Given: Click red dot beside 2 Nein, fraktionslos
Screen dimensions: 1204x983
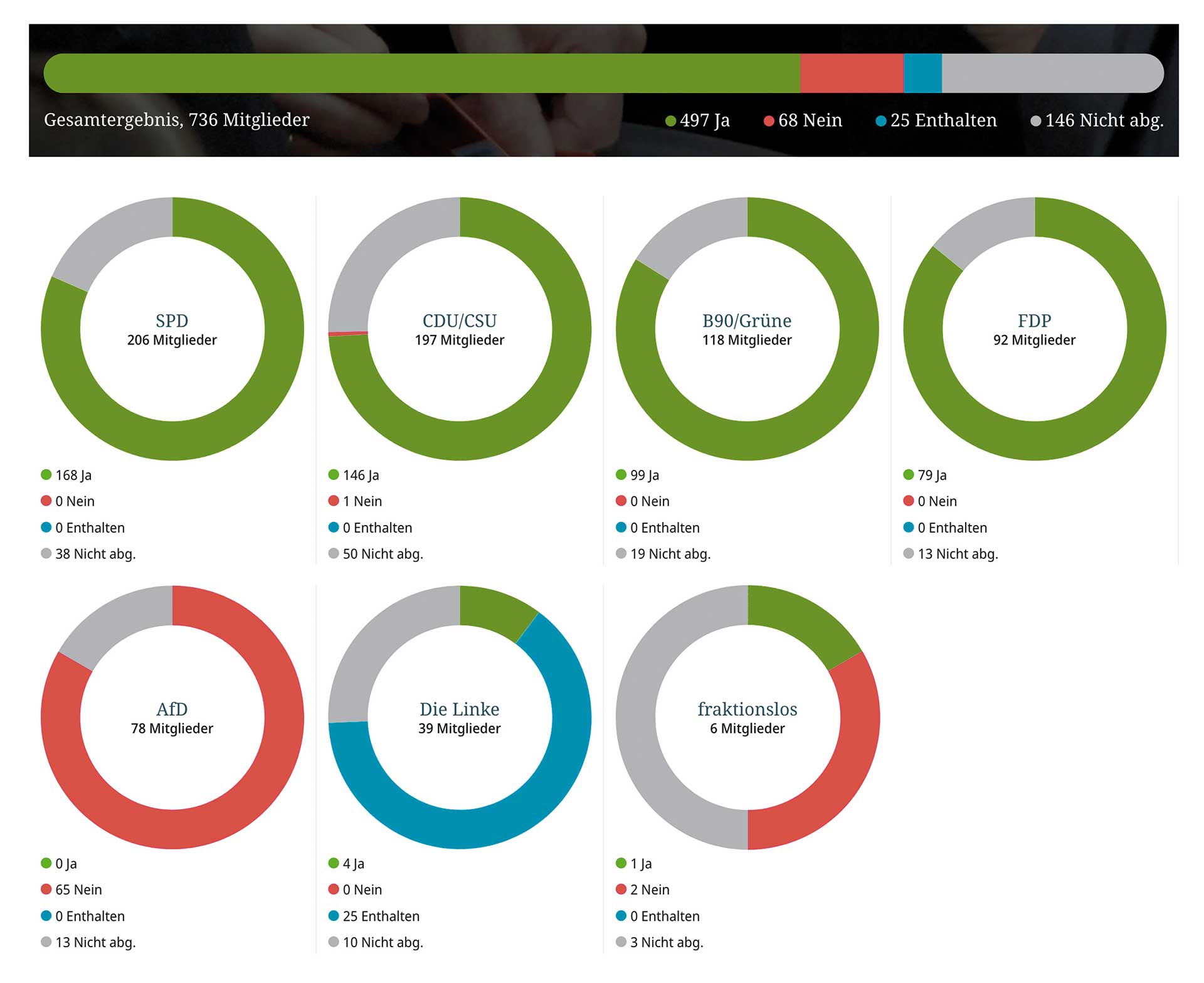Looking at the screenshot, I should (x=621, y=890).
